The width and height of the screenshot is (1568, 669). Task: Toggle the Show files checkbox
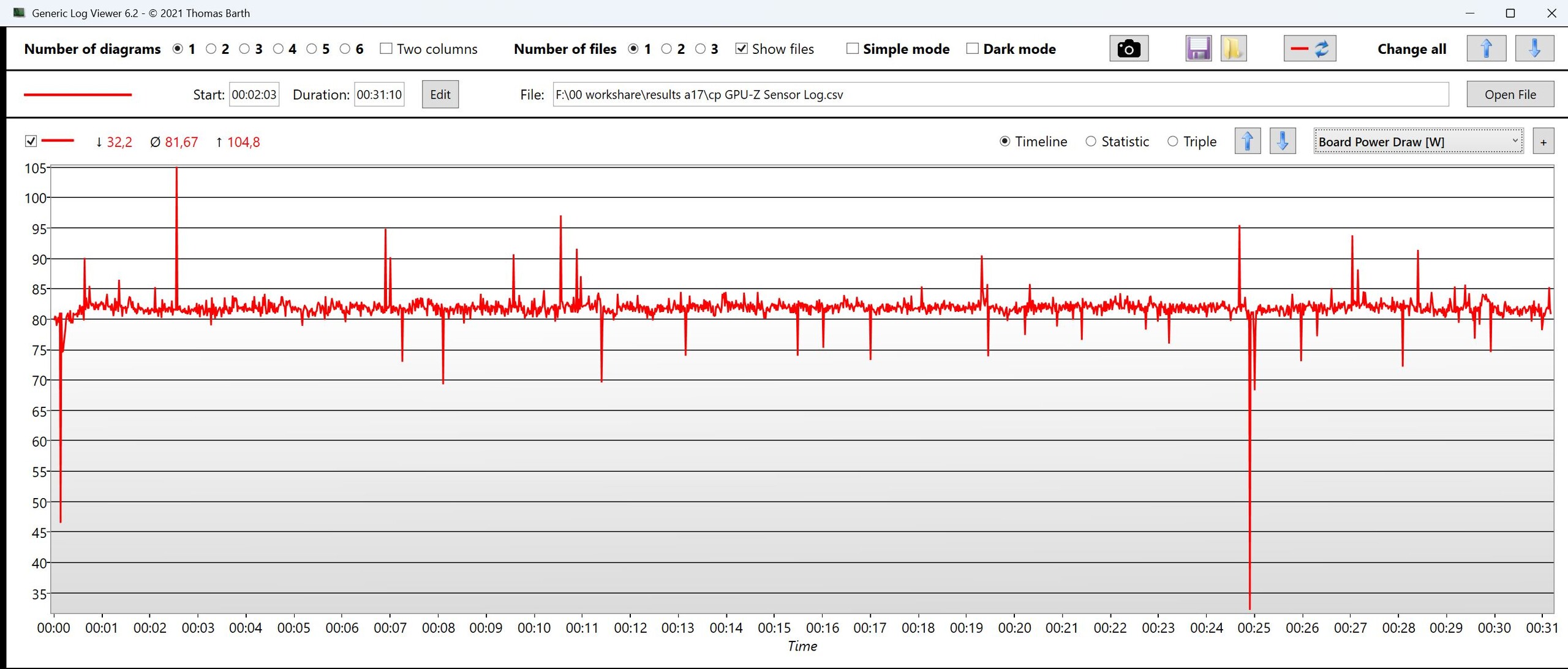click(x=741, y=48)
